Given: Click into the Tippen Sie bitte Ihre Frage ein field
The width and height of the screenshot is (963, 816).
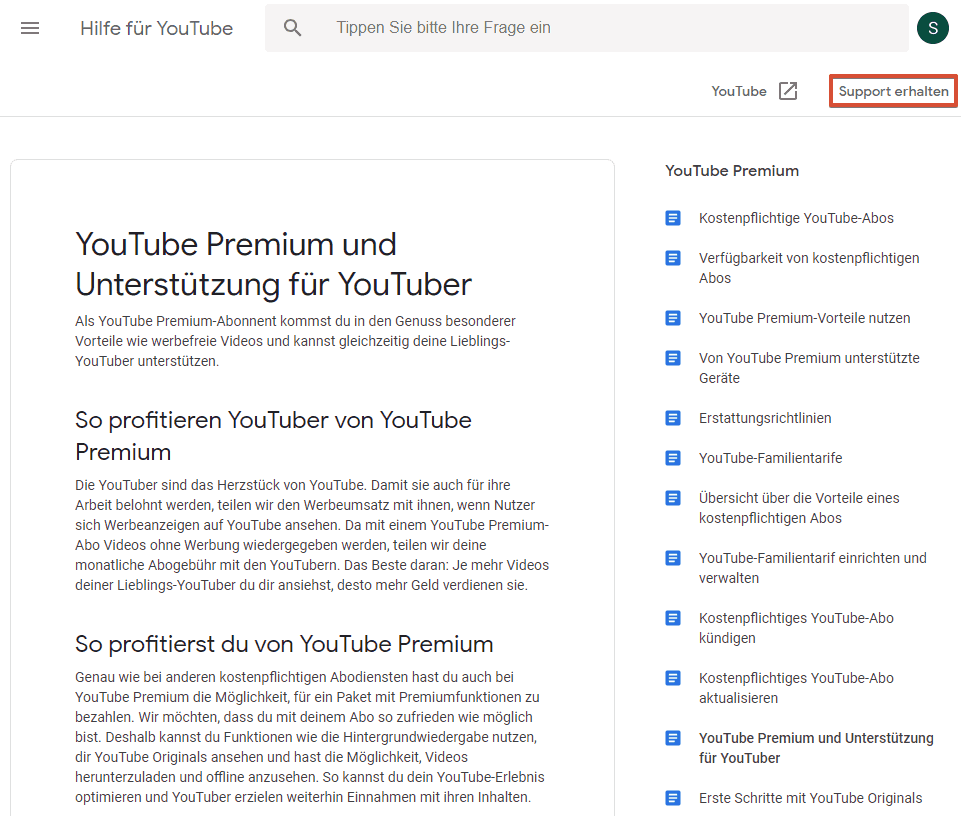Looking at the screenshot, I should click(587, 28).
